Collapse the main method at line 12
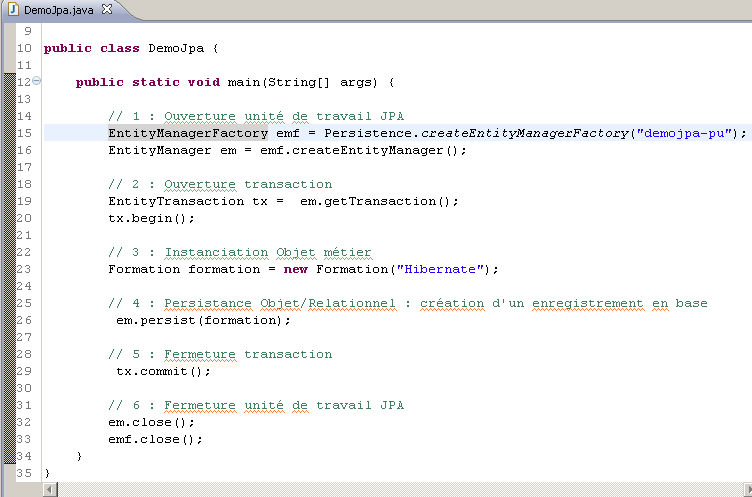This screenshot has width=752, height=497. click(x=37, y=81)
